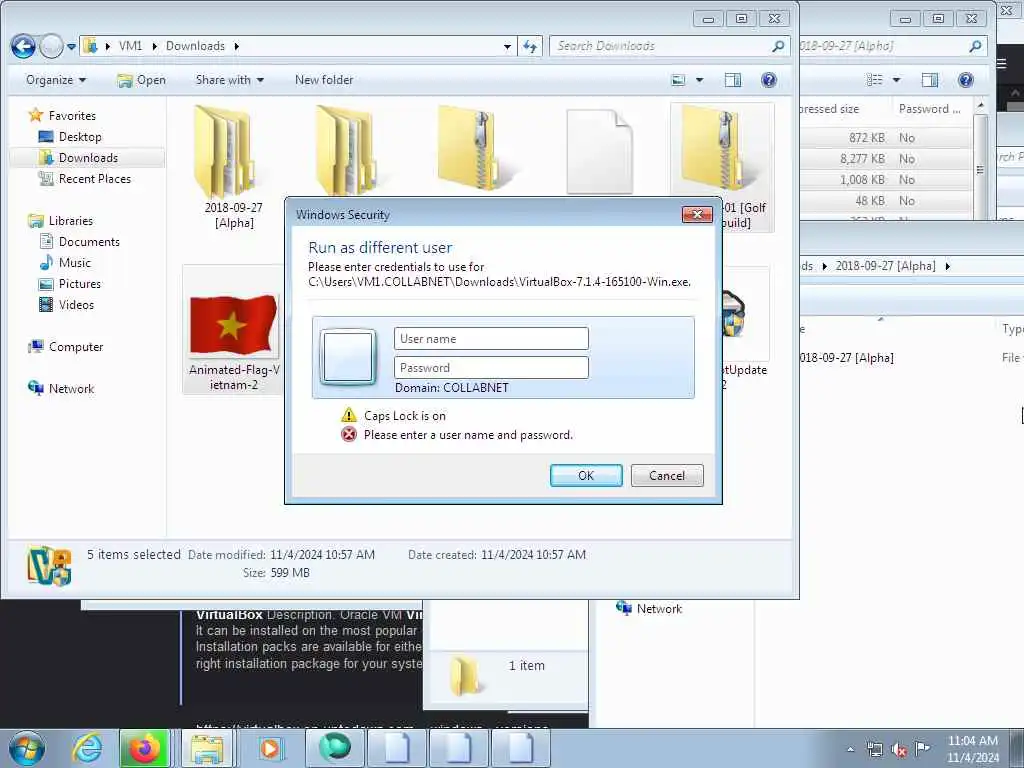Screen dimensions: 1024x768
Task: Open recent pages dropdown beside navigation arrows
Action: (71, 46)
